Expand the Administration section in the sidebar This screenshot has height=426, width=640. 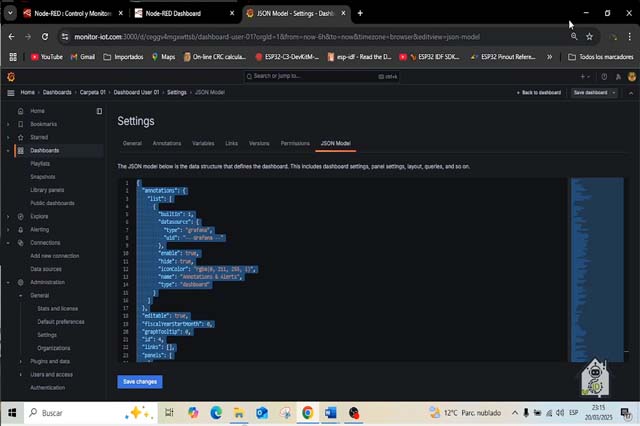[x=8, y=283]
